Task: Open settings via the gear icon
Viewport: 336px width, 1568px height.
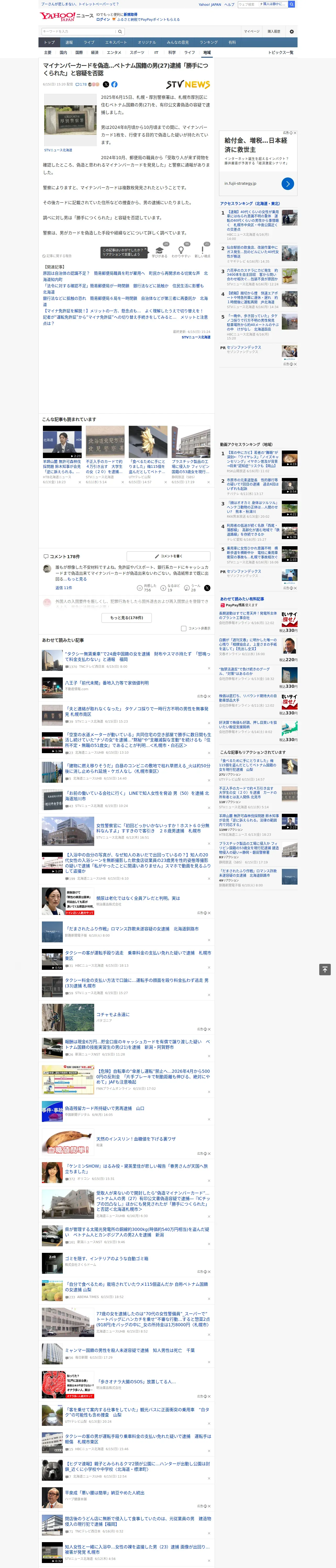Action: (x=292, y=32)
